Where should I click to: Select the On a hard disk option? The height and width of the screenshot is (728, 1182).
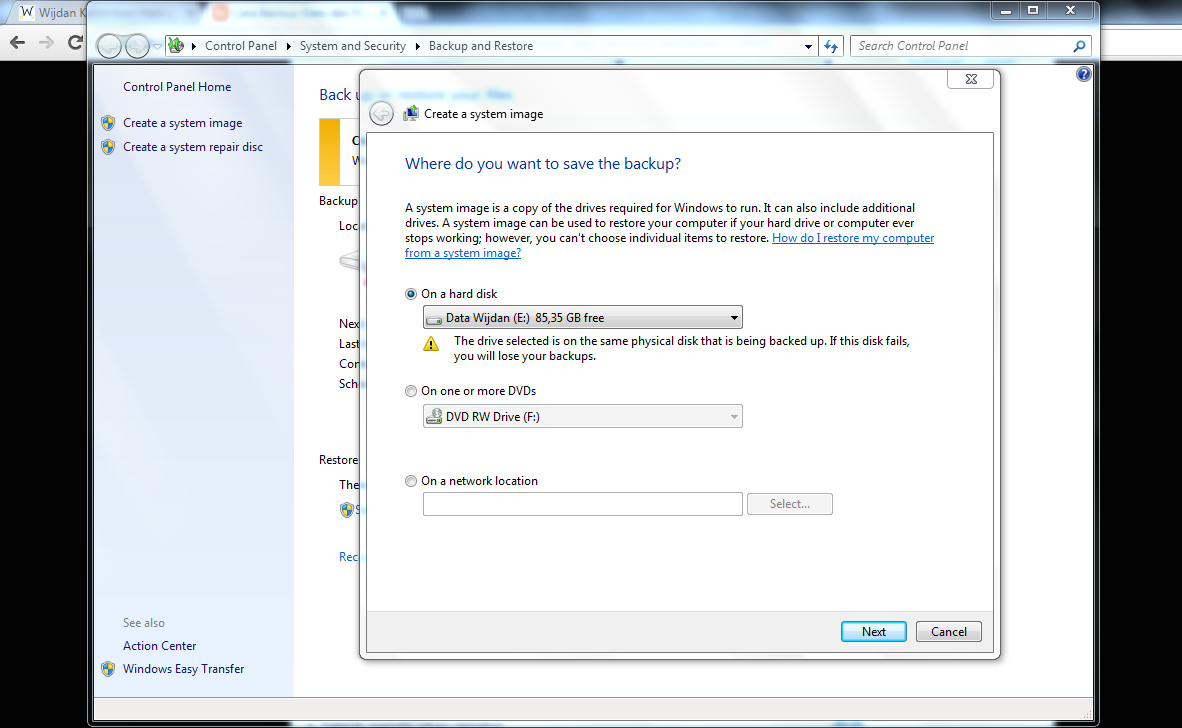[x=411, y=293]
